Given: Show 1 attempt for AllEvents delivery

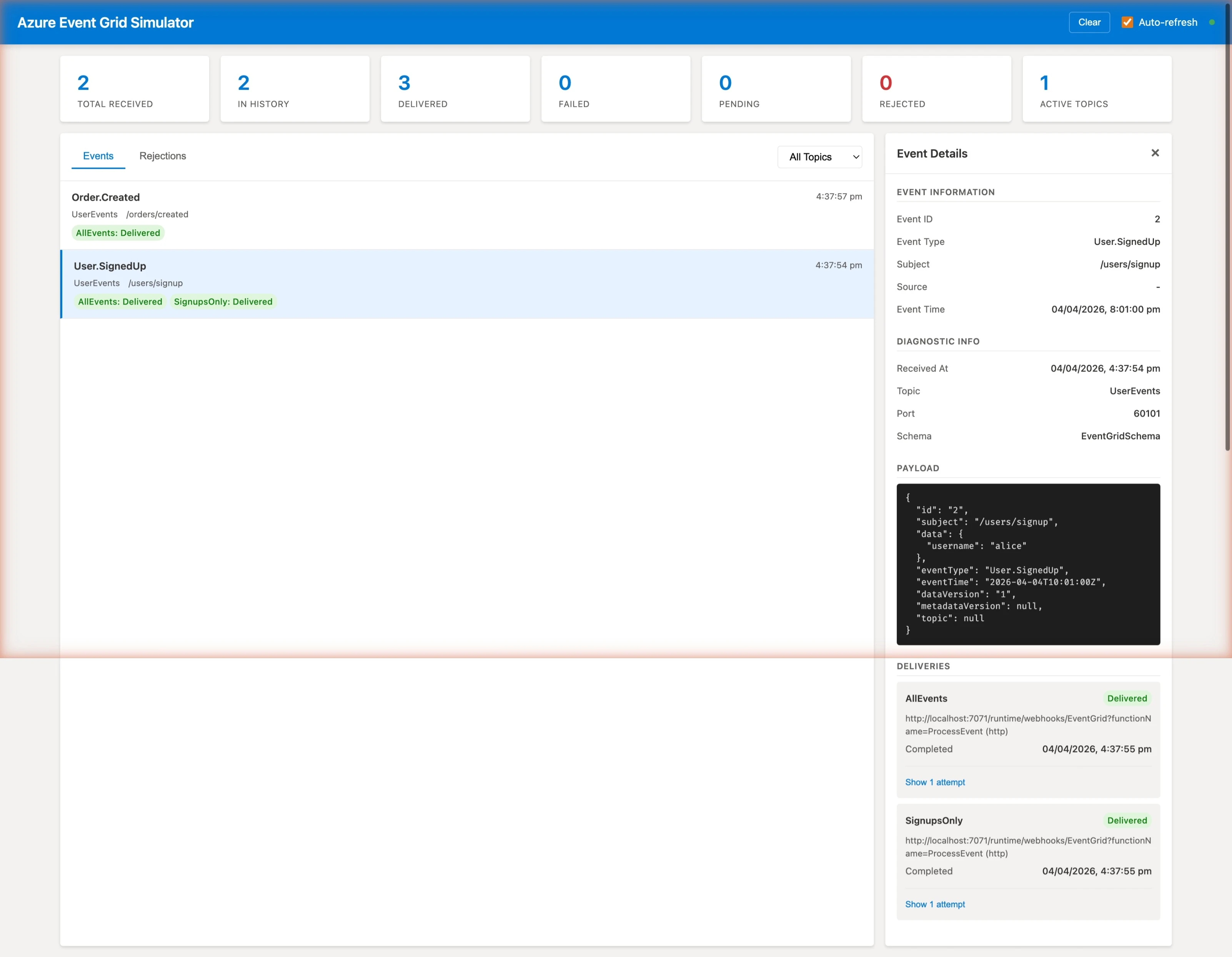Looking at the screenshot, I should [935, 782].
